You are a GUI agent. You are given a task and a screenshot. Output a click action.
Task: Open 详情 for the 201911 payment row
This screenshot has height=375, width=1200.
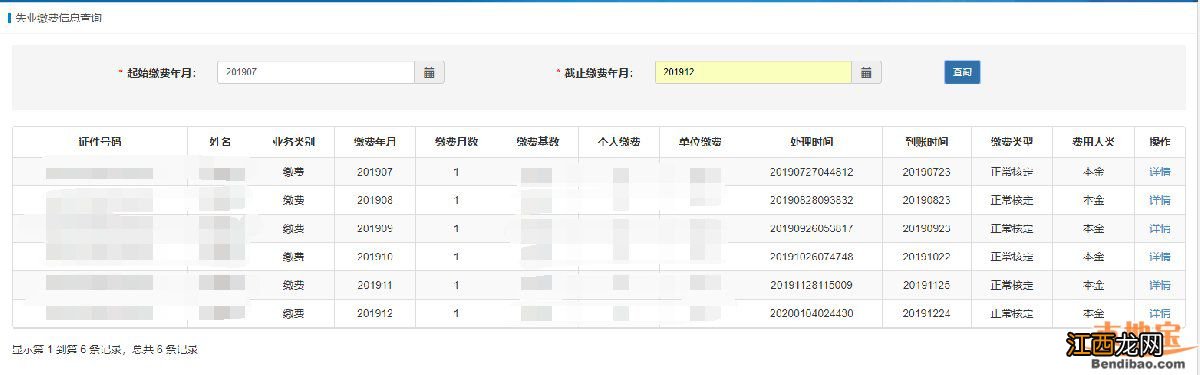point(1160,285)
